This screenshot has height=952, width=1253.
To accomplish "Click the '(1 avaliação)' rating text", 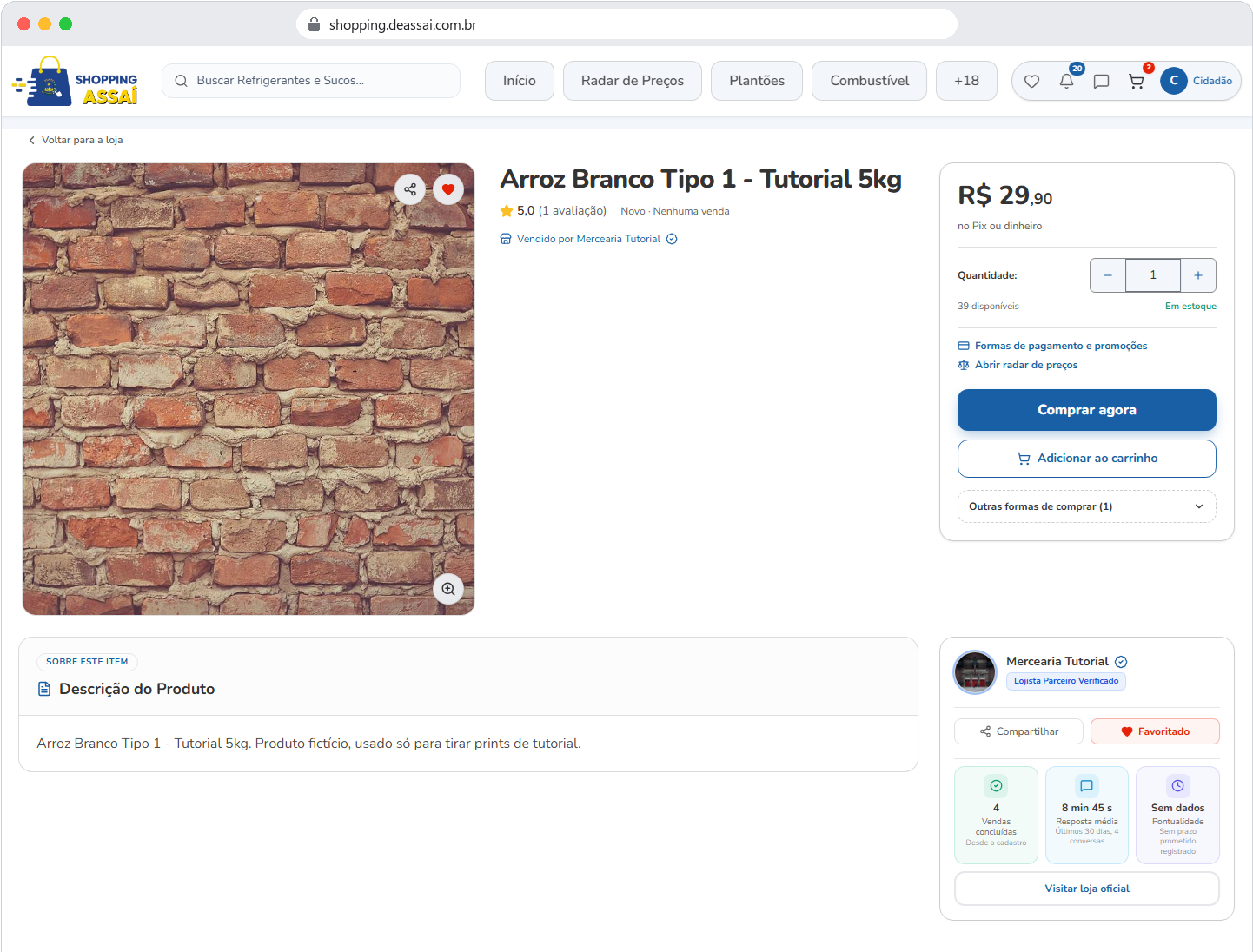I will [573, 211].
